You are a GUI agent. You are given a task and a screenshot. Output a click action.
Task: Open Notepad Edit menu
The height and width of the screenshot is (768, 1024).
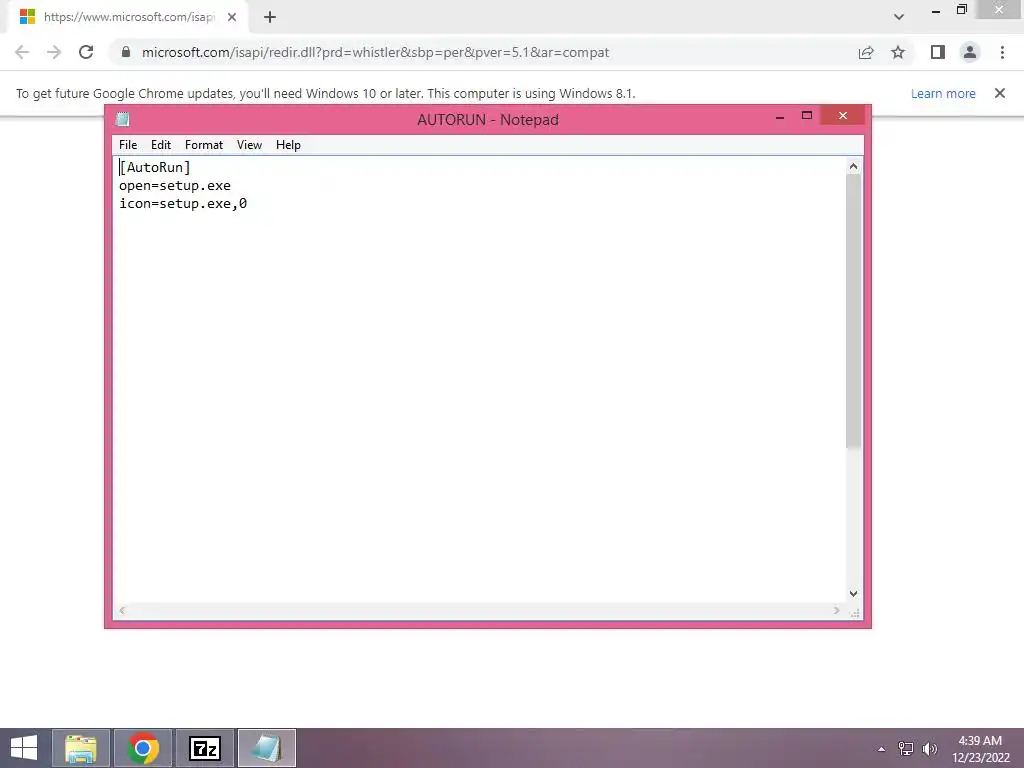tap(161, 145)
